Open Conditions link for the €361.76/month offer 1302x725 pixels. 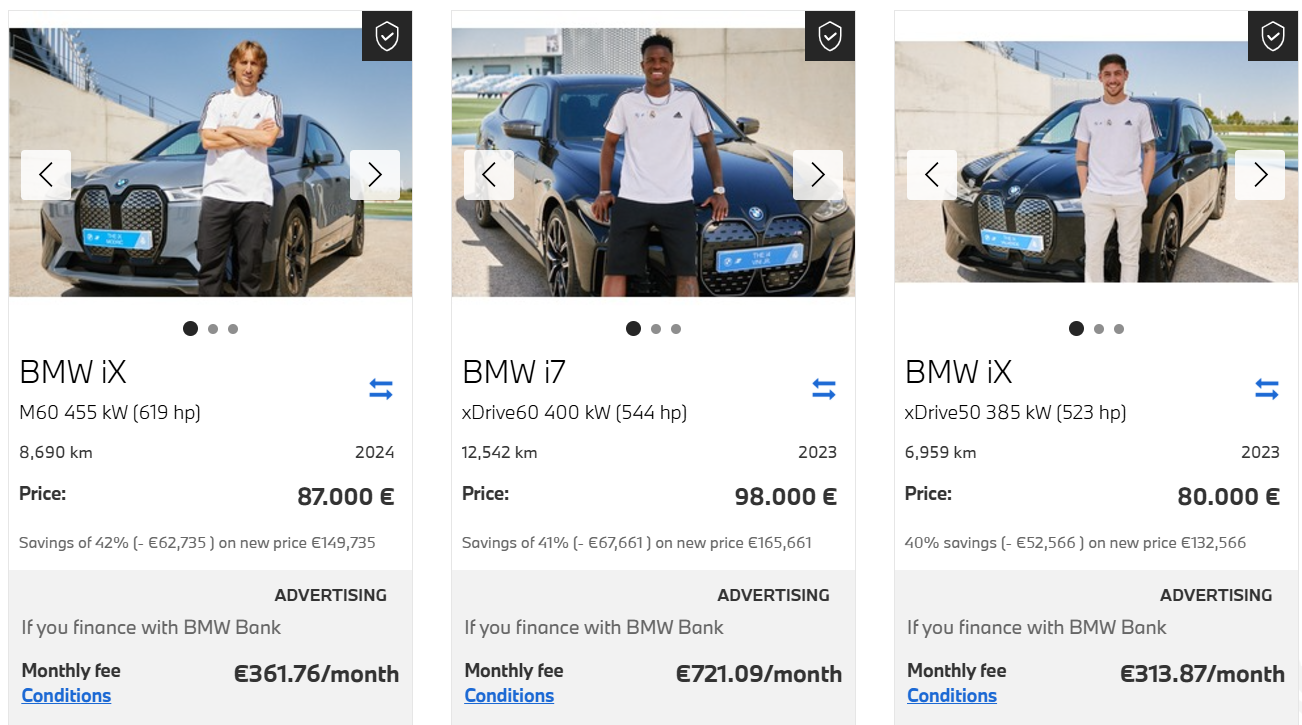tap(66, 696)
